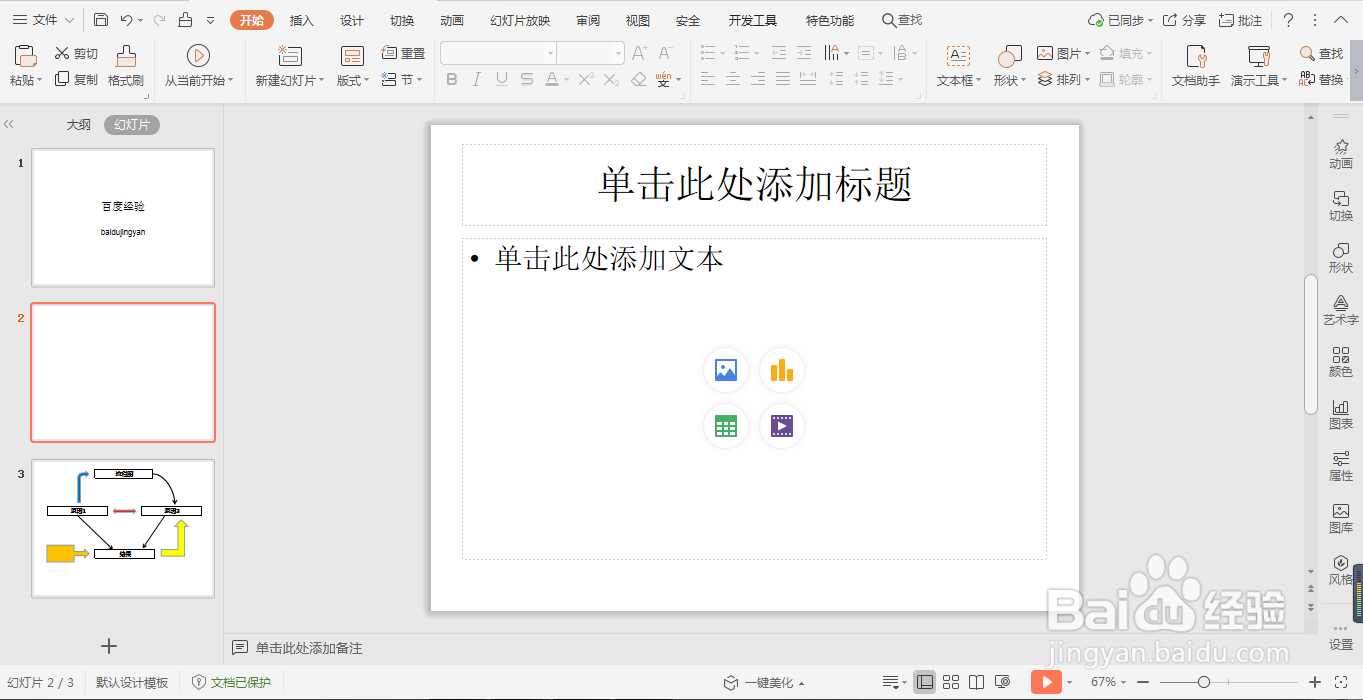Select slide 3 thumbnail in the panel
The width and height of the screenshot is (1363, 700).
(x=122, y=528)
